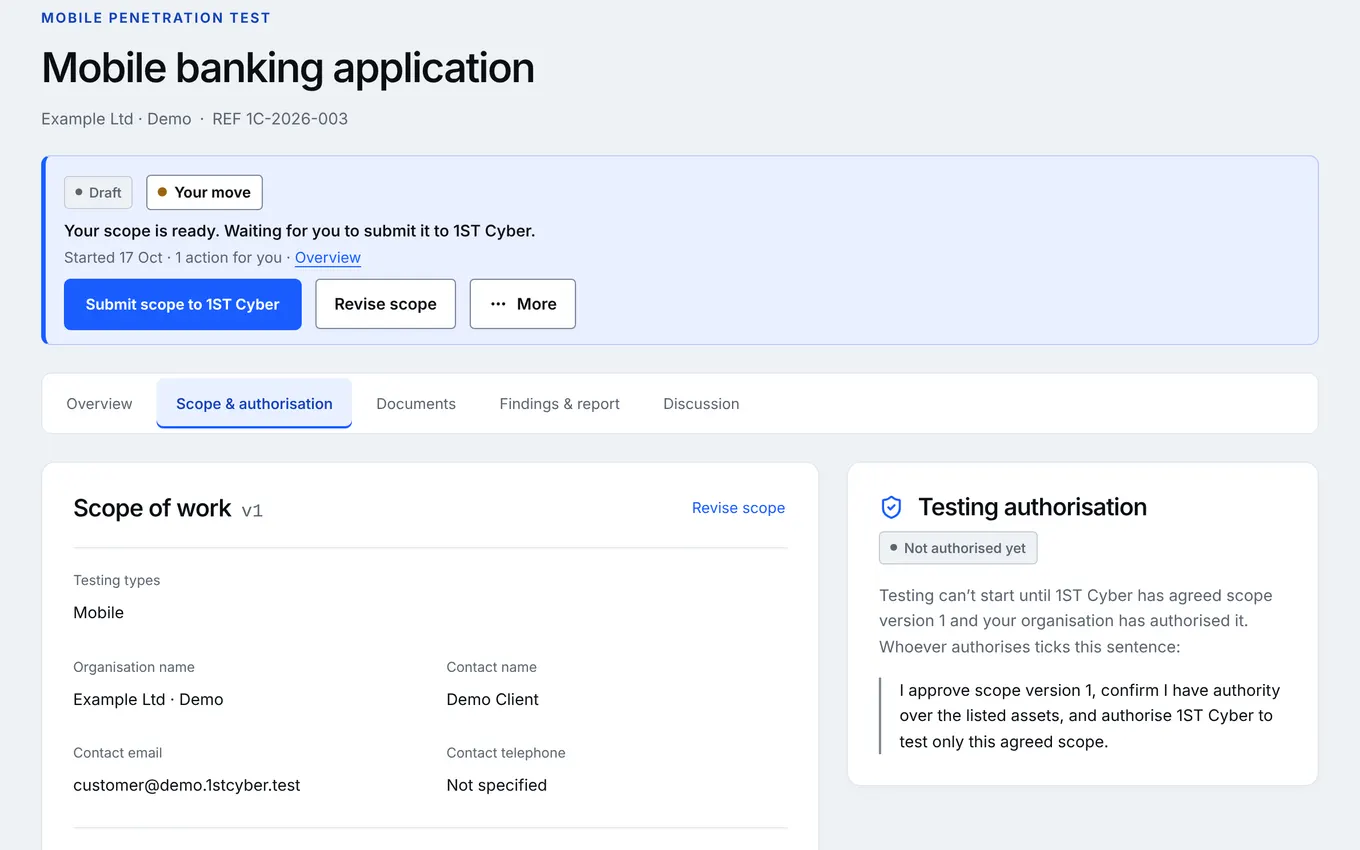Viewport: 1360px width, 850px height.
Task: Click reference text REF 1C-2026-003
Action: [x=280, y=119]
